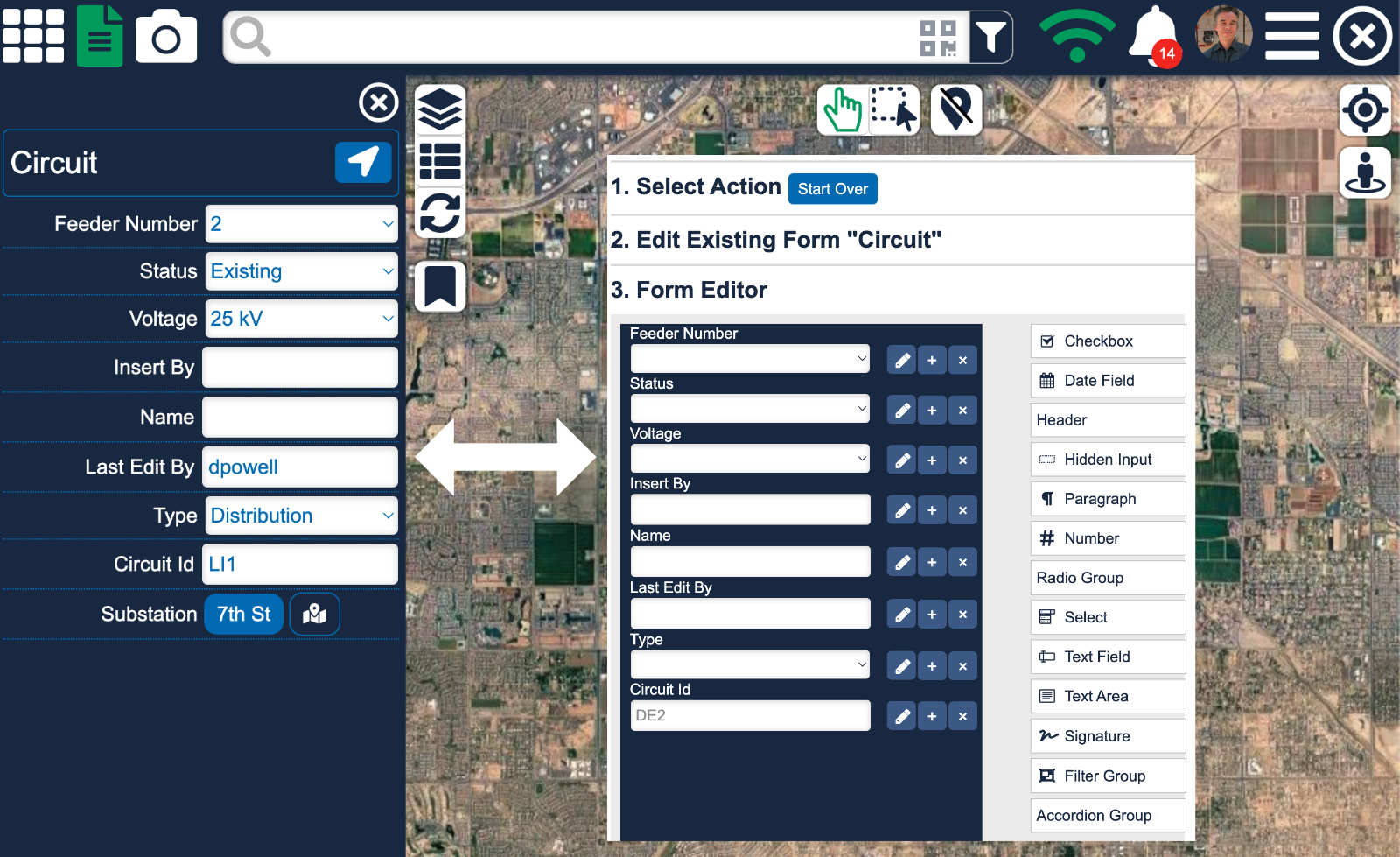The image size is (1400, 857).
Task: Expand the Type dropdown showing Distribution
Action: click(x=300, y=516)
